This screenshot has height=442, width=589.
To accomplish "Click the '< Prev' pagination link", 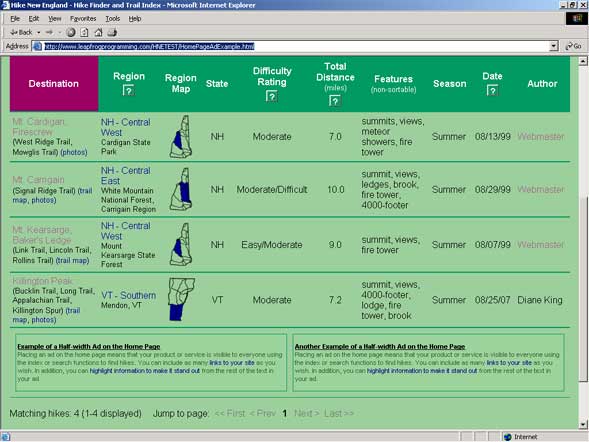I will (x=263, y=413).
